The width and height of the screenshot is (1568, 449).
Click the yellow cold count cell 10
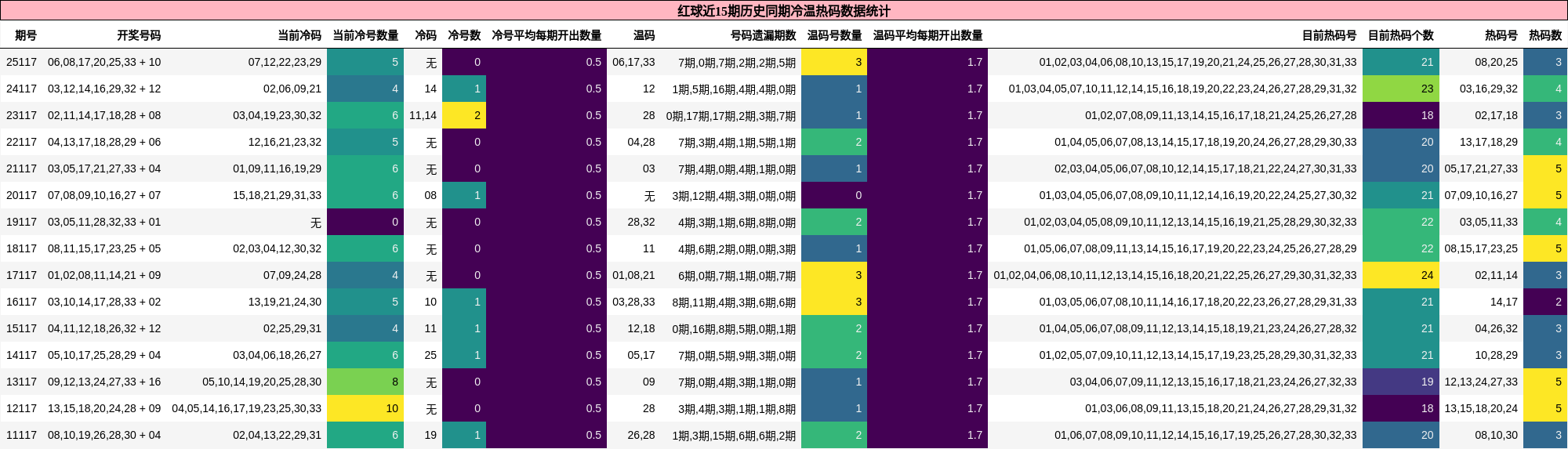click(365, 408)
